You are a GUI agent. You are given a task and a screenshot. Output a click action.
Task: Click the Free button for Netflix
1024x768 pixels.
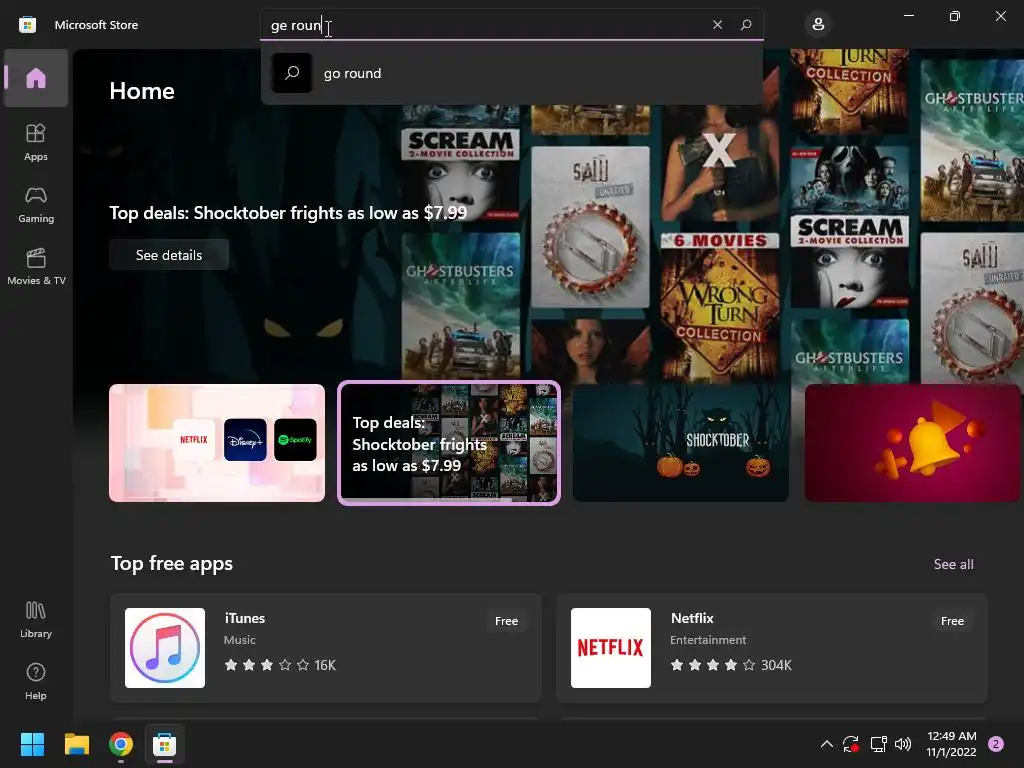(x=952, y=621)
